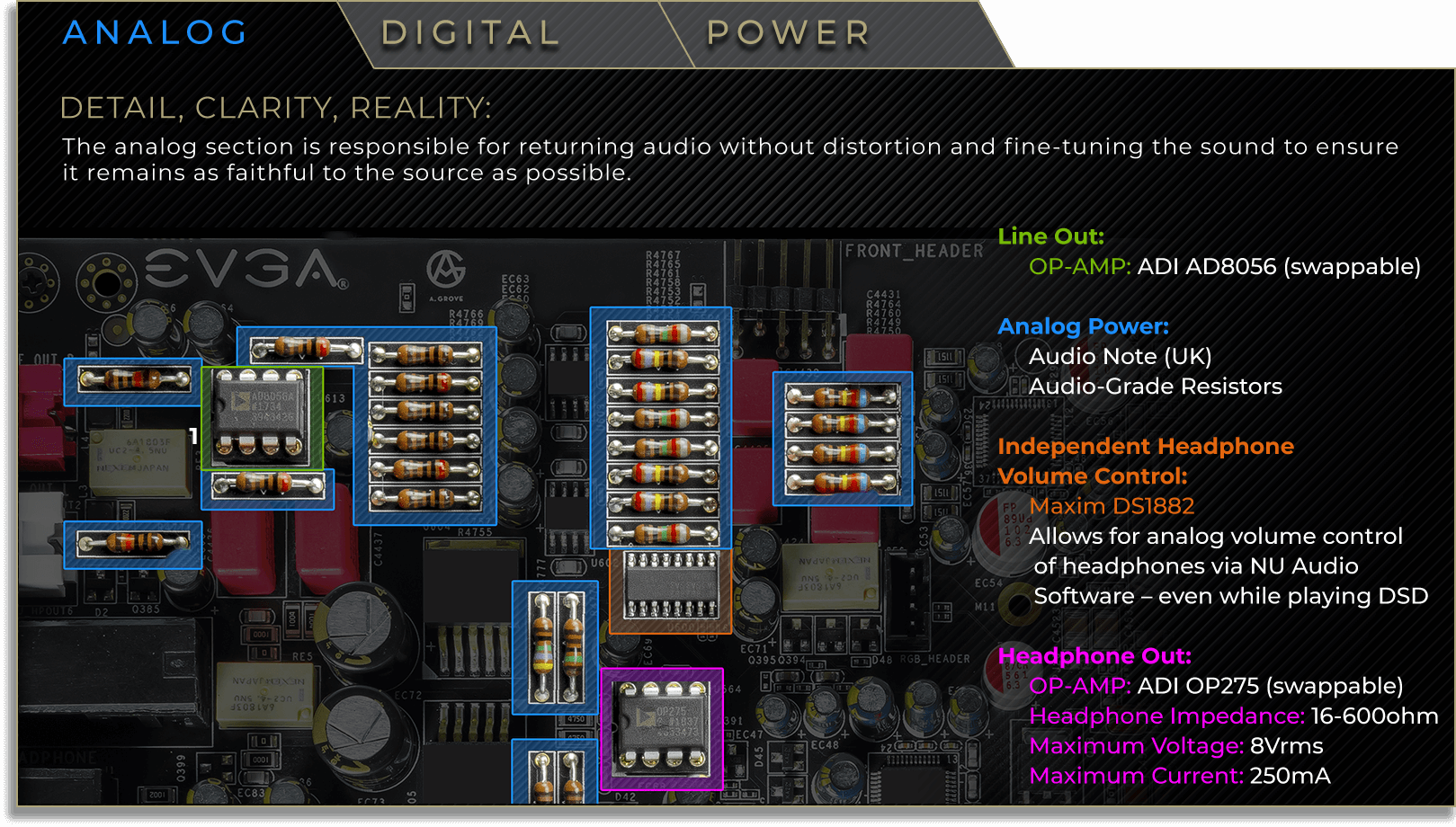Click the 'DETAIL, CLARITY, REALITY:' heading
Screen dimensions: 1456x827
pos(275,109)
